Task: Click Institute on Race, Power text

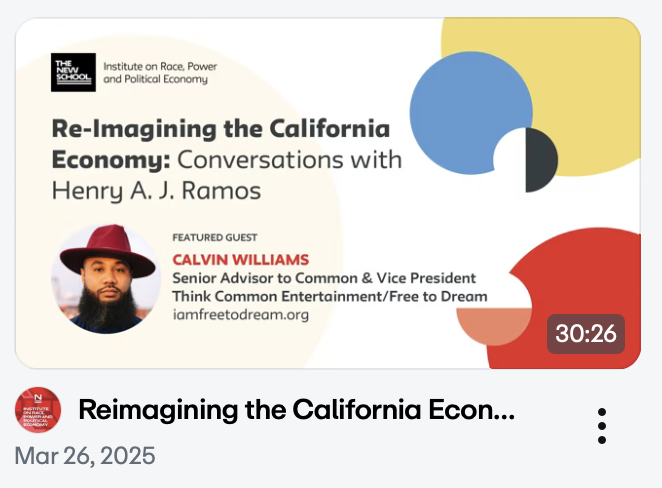Action: [x=160, y=66]
